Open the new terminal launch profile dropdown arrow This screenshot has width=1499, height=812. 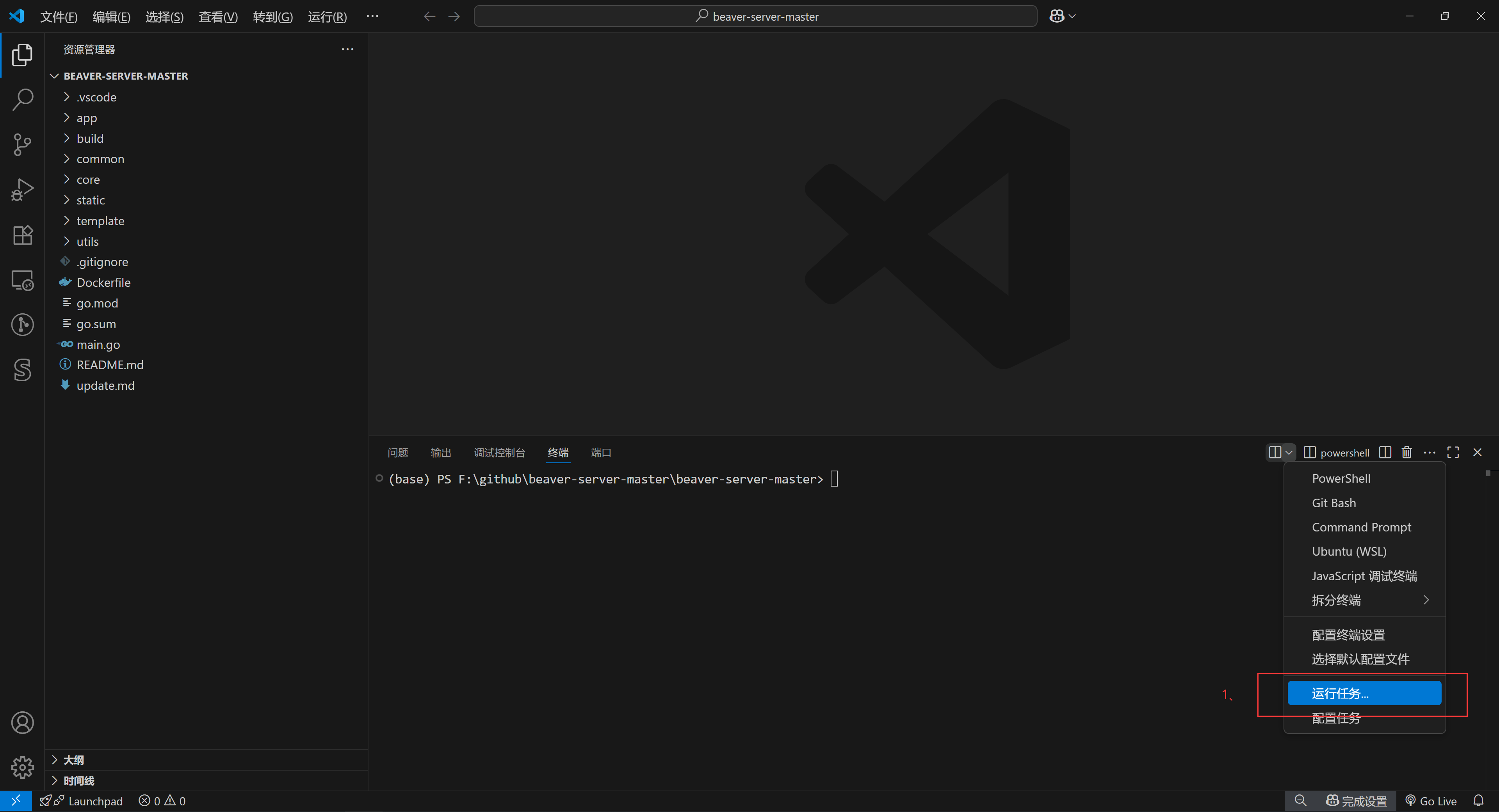click(1288, 453)
